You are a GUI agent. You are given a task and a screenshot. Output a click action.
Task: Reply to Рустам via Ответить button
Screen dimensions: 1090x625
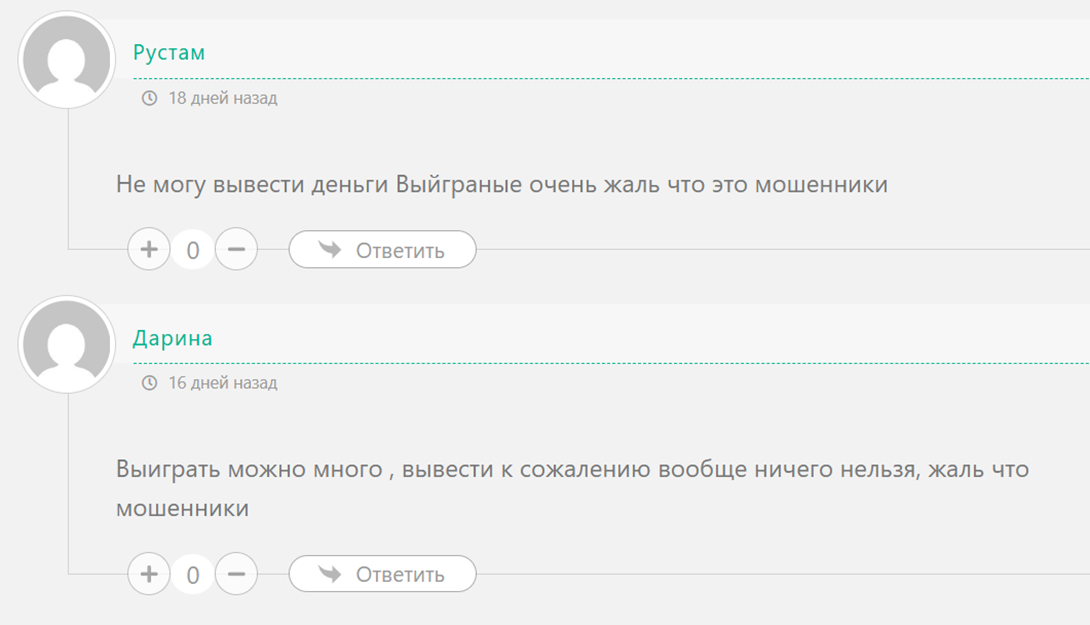383,250
